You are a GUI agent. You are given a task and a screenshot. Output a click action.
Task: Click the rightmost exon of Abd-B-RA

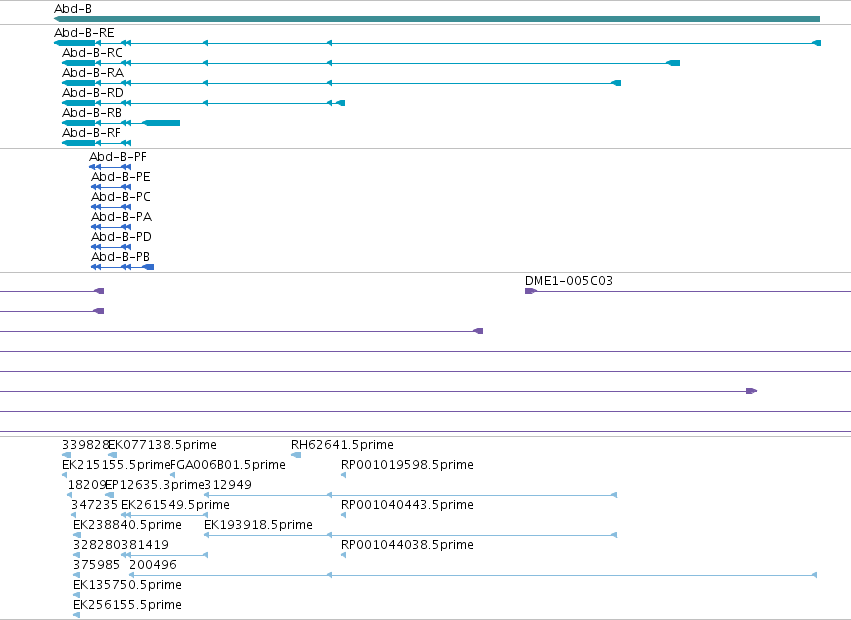coord(616,83)
